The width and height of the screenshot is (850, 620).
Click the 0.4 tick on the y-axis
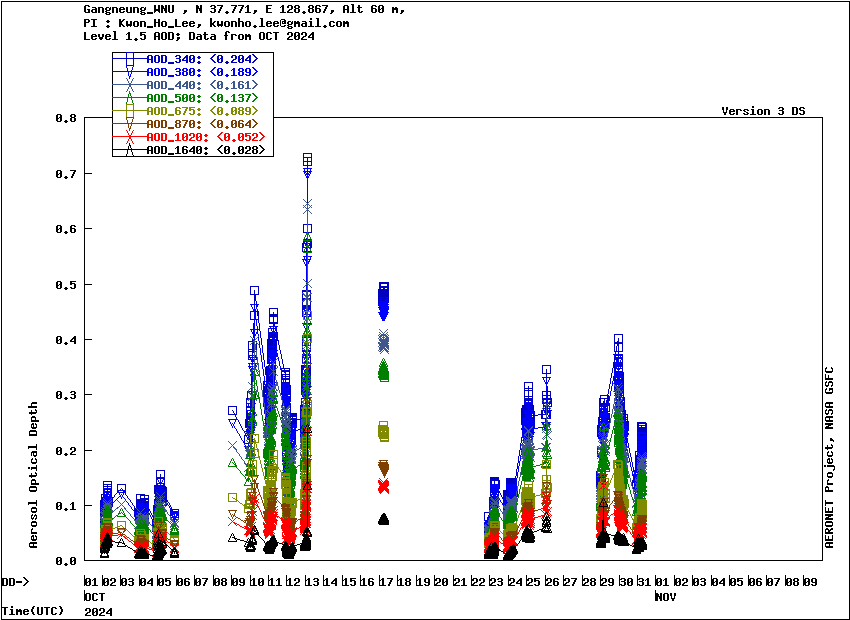66,340
